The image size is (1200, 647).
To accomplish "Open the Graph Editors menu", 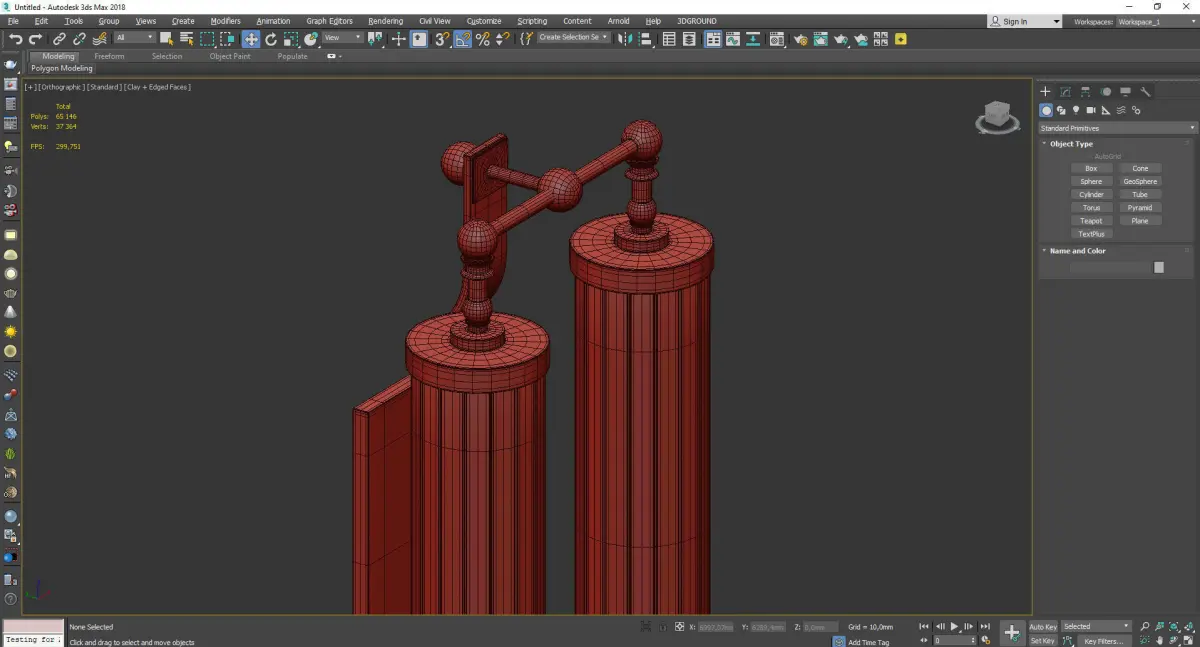I will (329, 21).
